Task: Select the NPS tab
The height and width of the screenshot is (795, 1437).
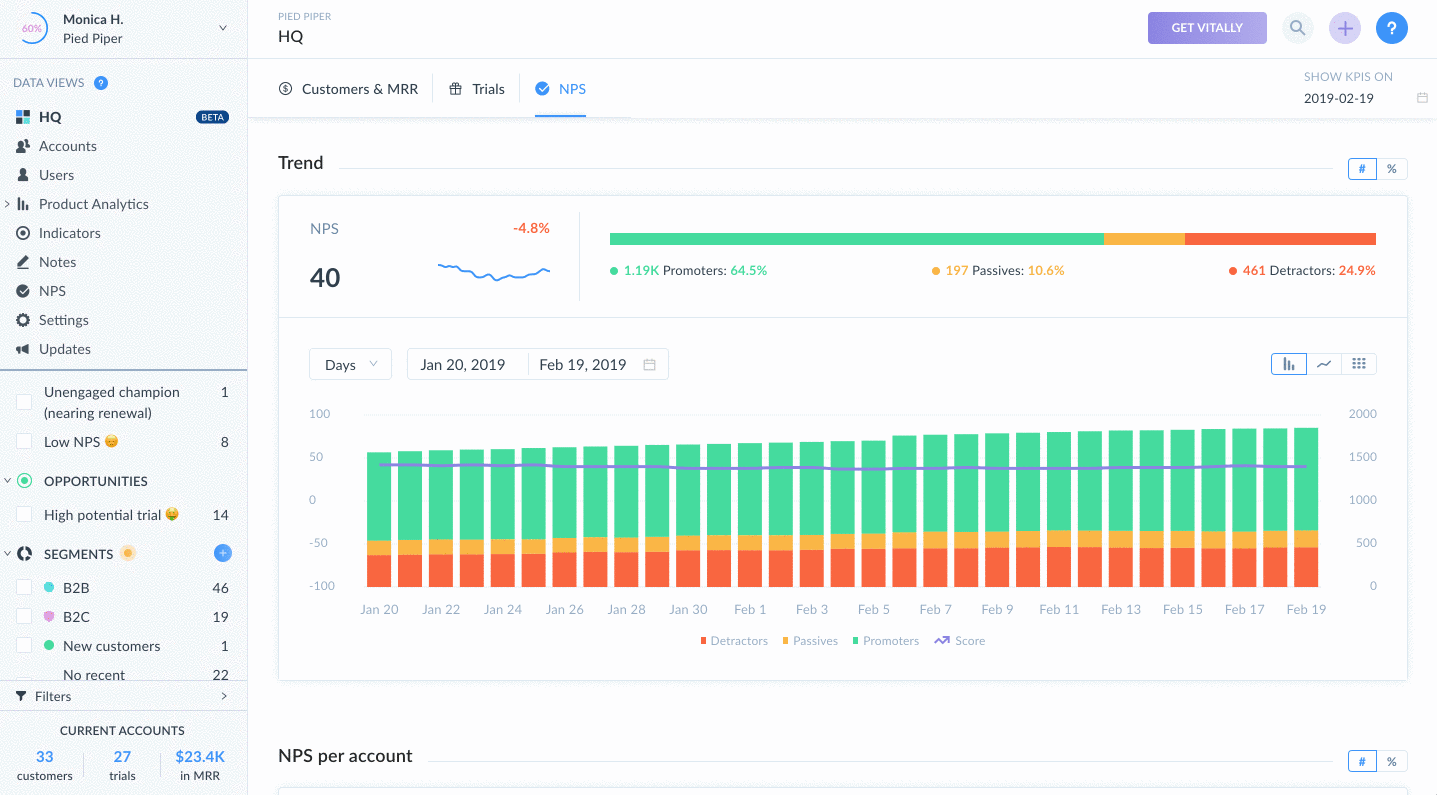Action: 560,89
